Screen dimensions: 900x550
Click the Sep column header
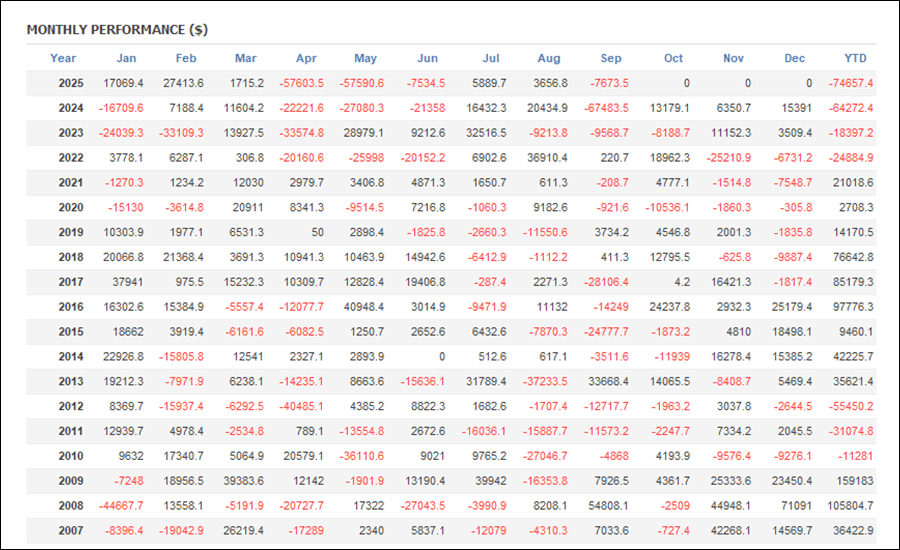[x=611, y=58]
